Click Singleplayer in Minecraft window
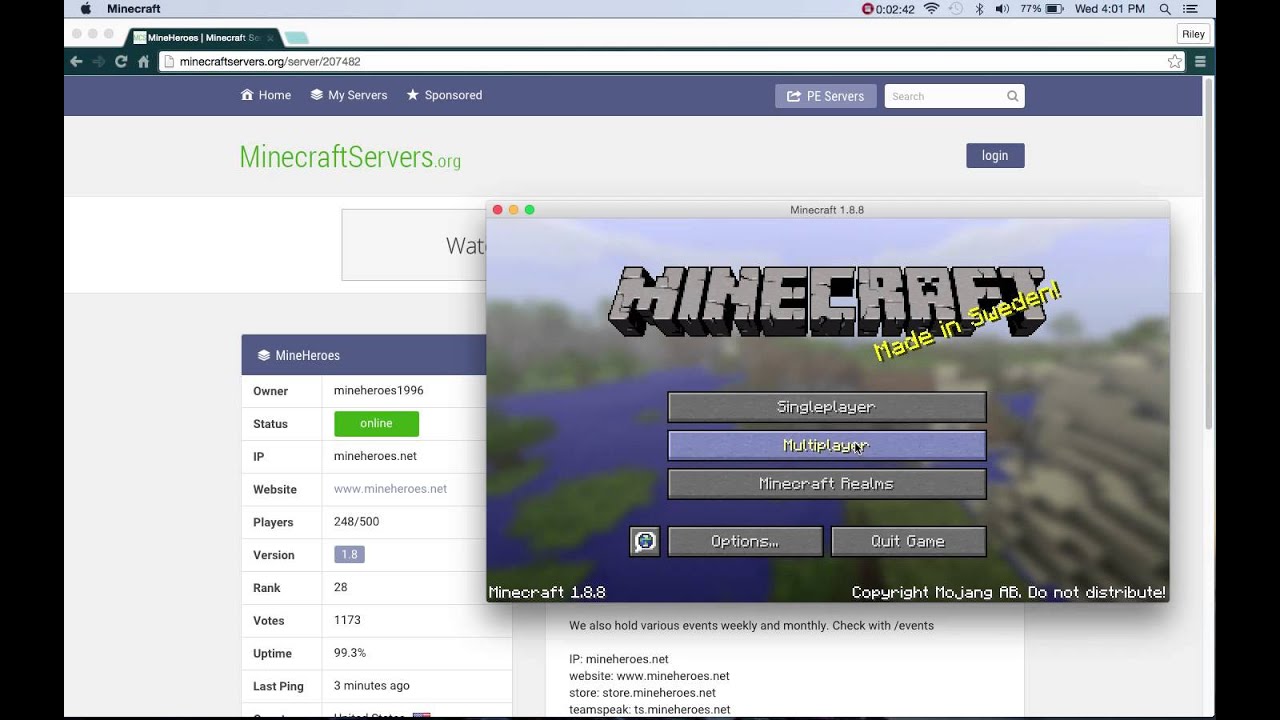The image size is (1280, 720). 827,407
